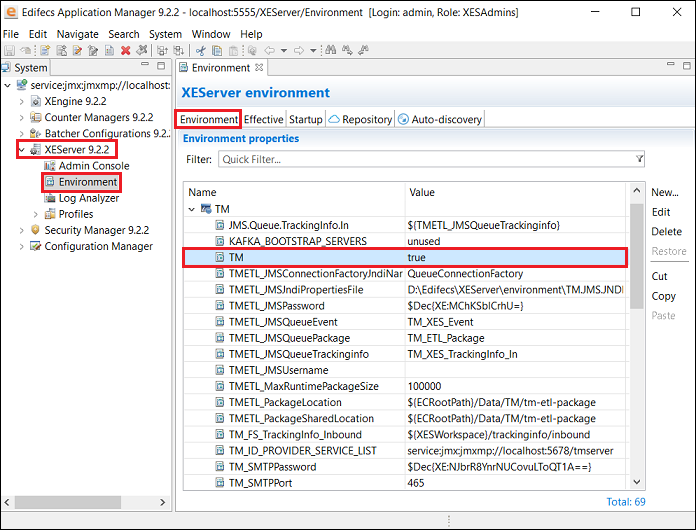696x530 pixels.
Task: Select the TM_SMTPPort property row
Action: pyautogui.click(x=405, y=483)
